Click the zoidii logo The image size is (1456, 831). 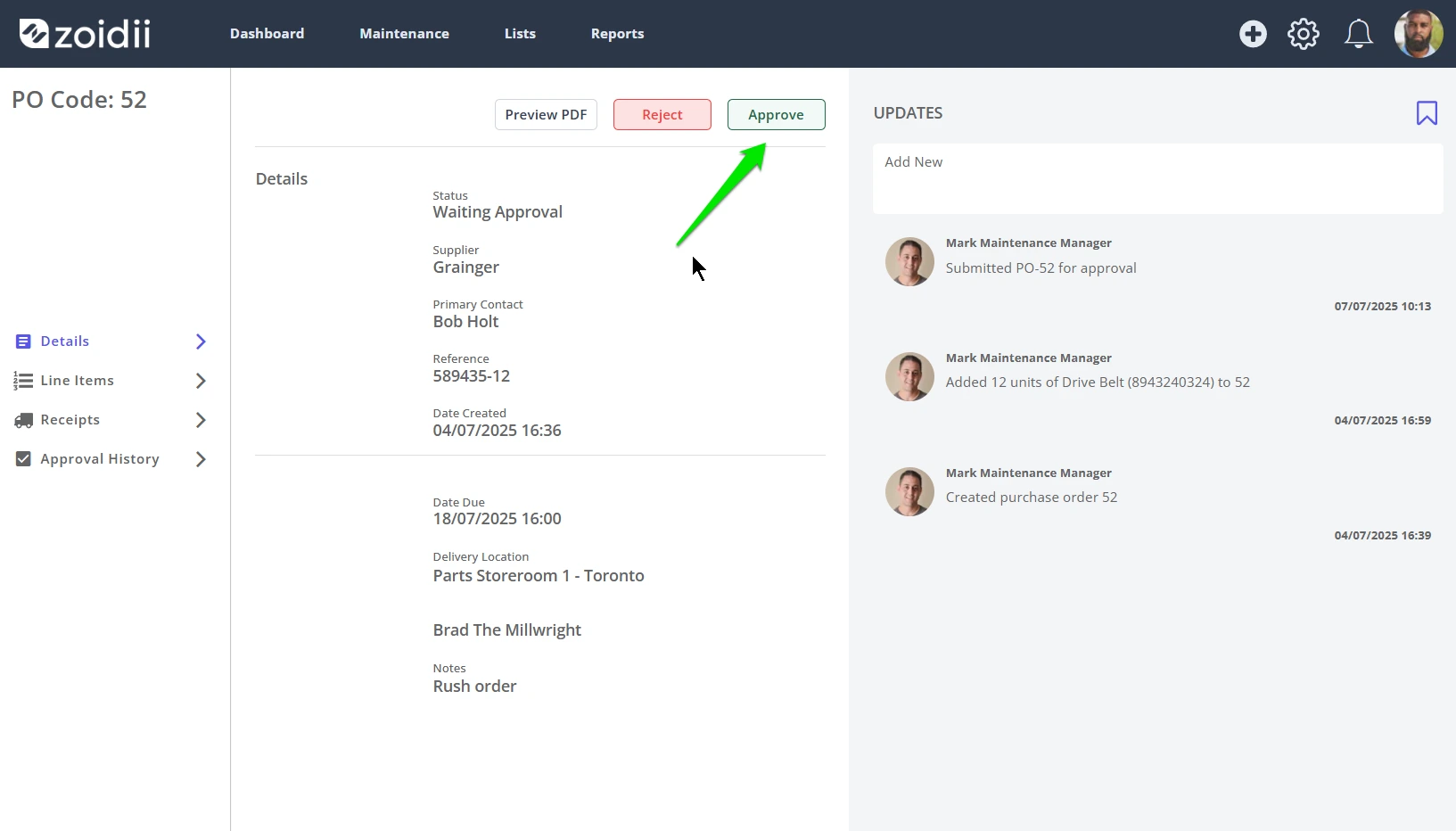85,34
